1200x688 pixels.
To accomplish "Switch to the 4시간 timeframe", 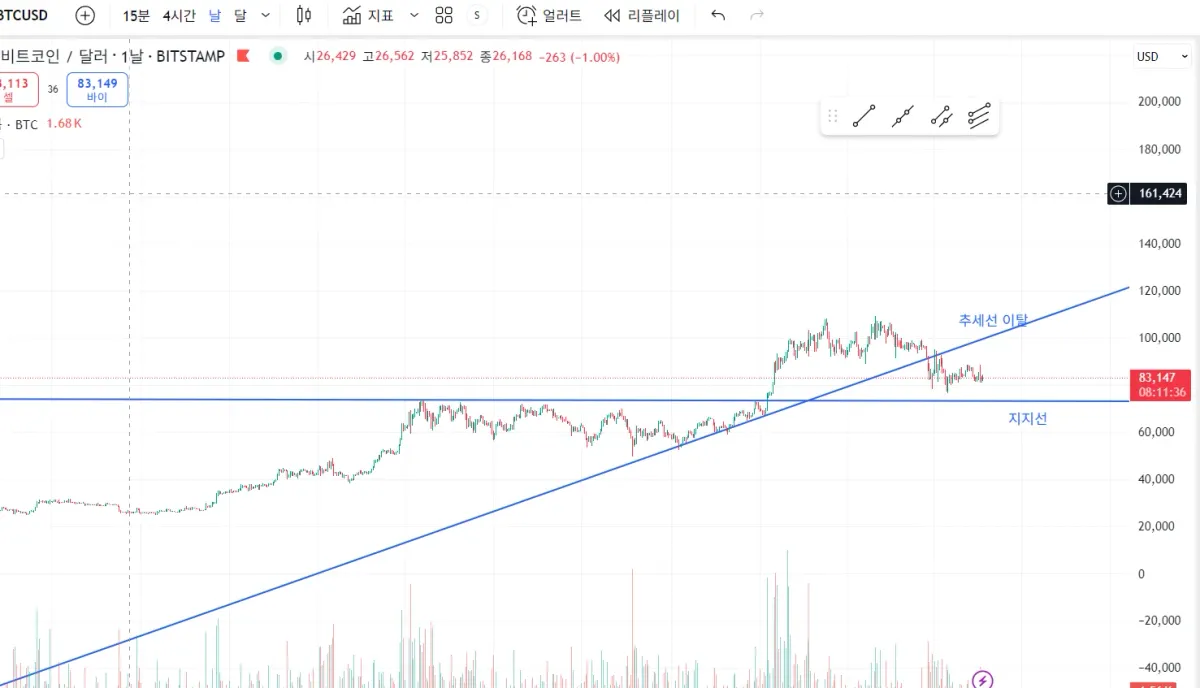I will tap(180, 15).
